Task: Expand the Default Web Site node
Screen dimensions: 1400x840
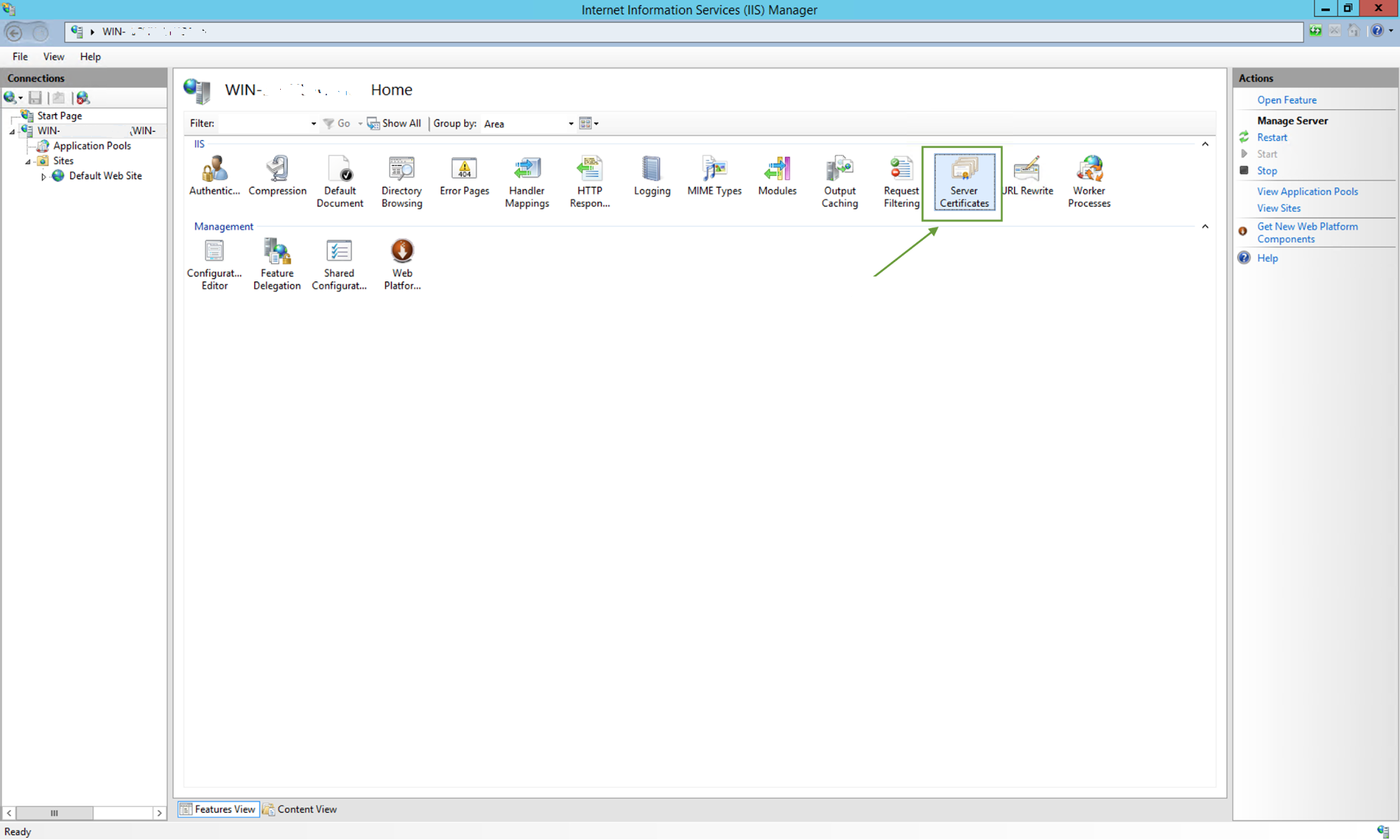Action: pos(43,176)
